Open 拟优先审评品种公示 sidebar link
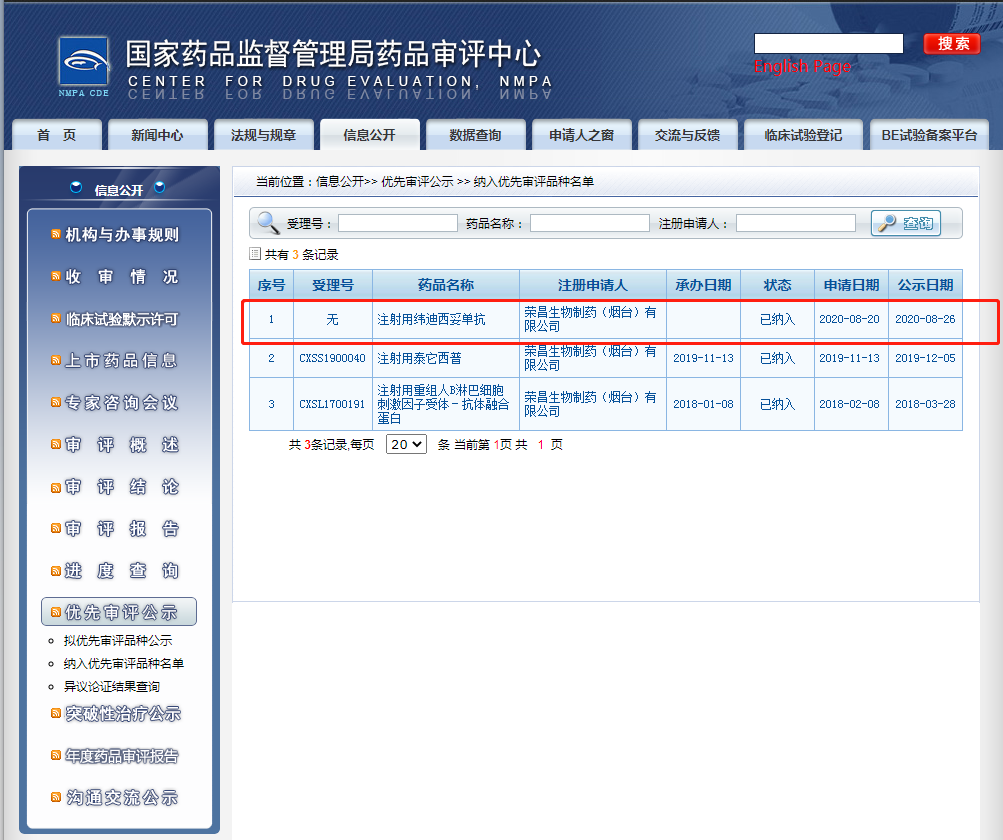This screenshot has width=1003, height=840. tap(118, 640)
